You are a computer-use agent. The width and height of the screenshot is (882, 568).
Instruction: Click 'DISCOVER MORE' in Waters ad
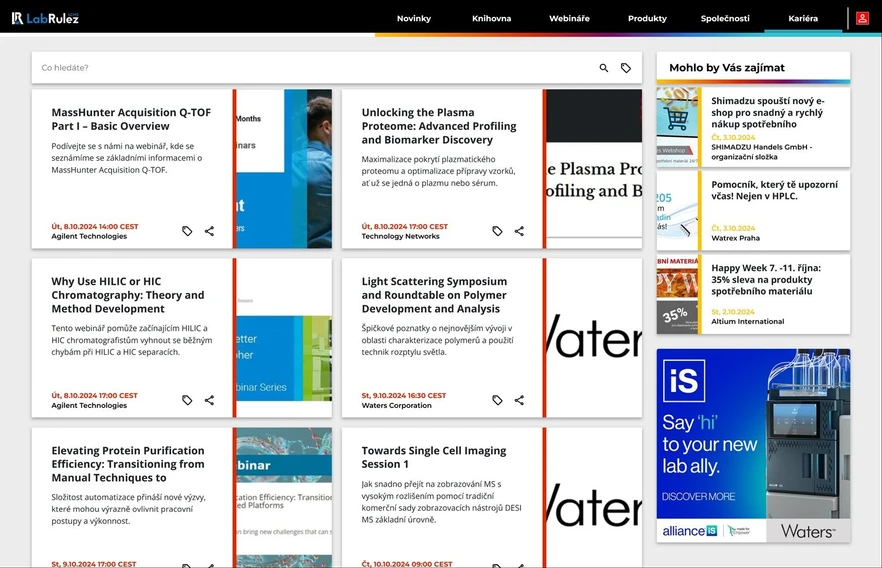pos(698,497)
